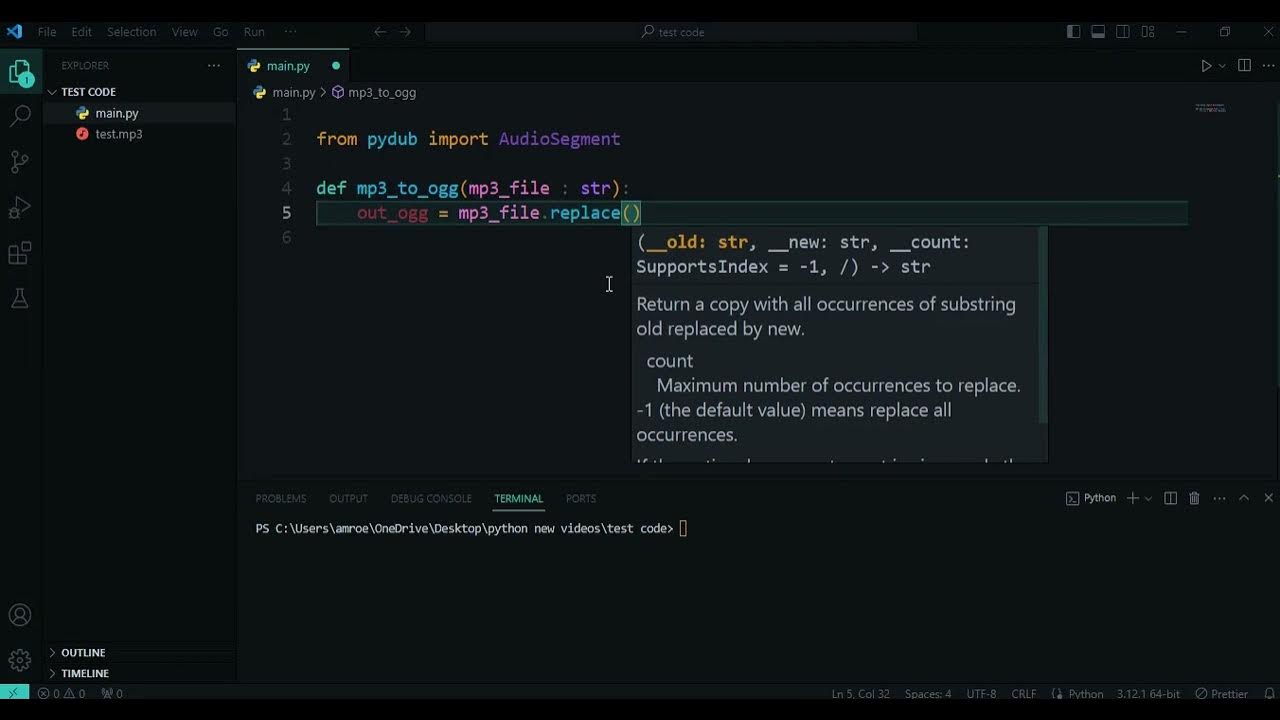Select interpreter 3.12.1 64-bit

point(1148,693)
